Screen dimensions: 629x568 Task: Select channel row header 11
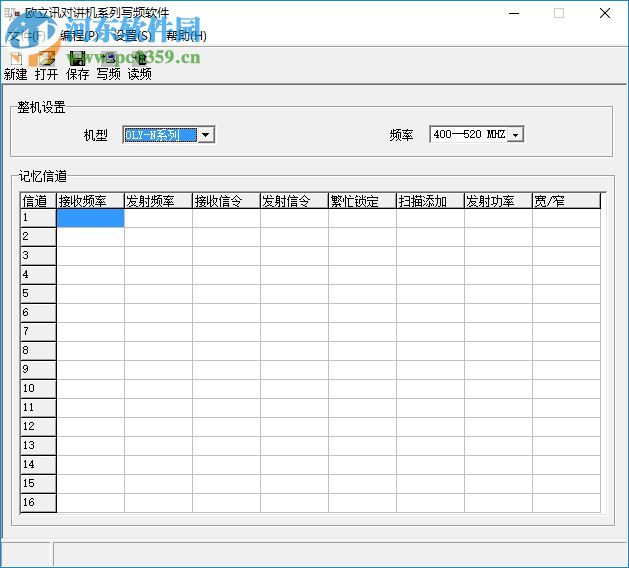(x=39, y=408)
